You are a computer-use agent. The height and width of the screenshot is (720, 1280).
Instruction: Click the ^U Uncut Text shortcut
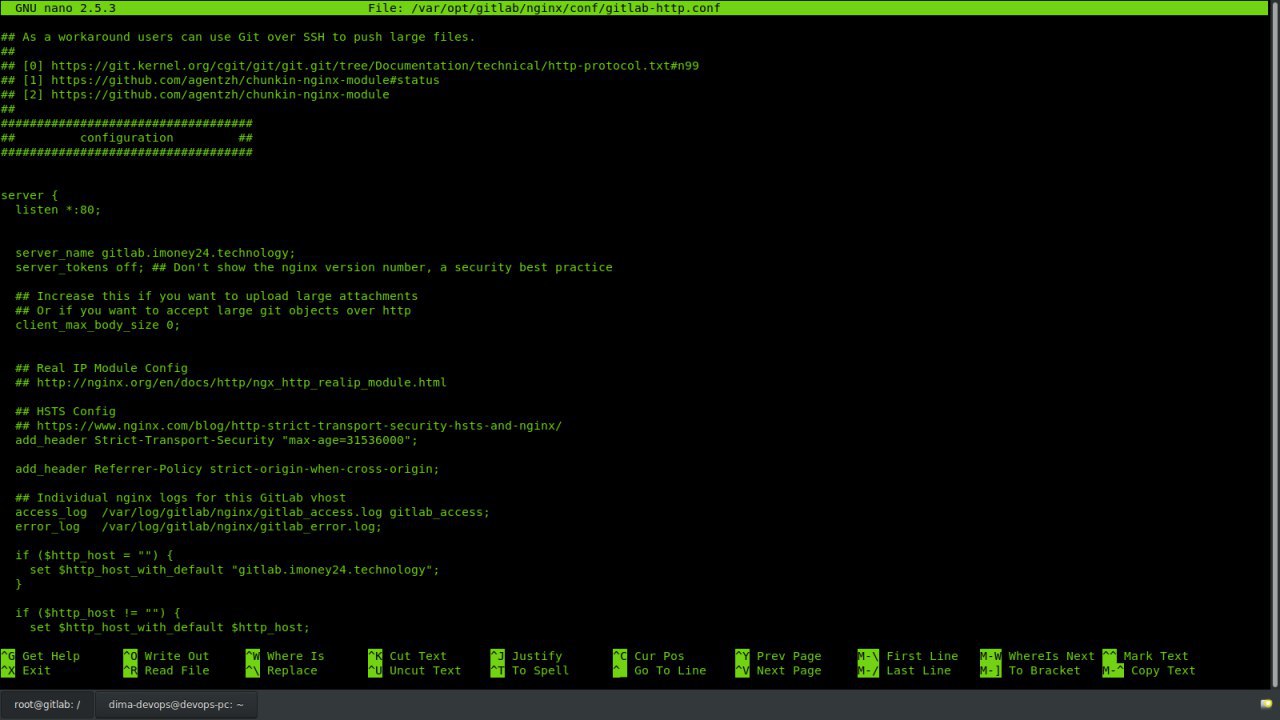tap(414, 671)
